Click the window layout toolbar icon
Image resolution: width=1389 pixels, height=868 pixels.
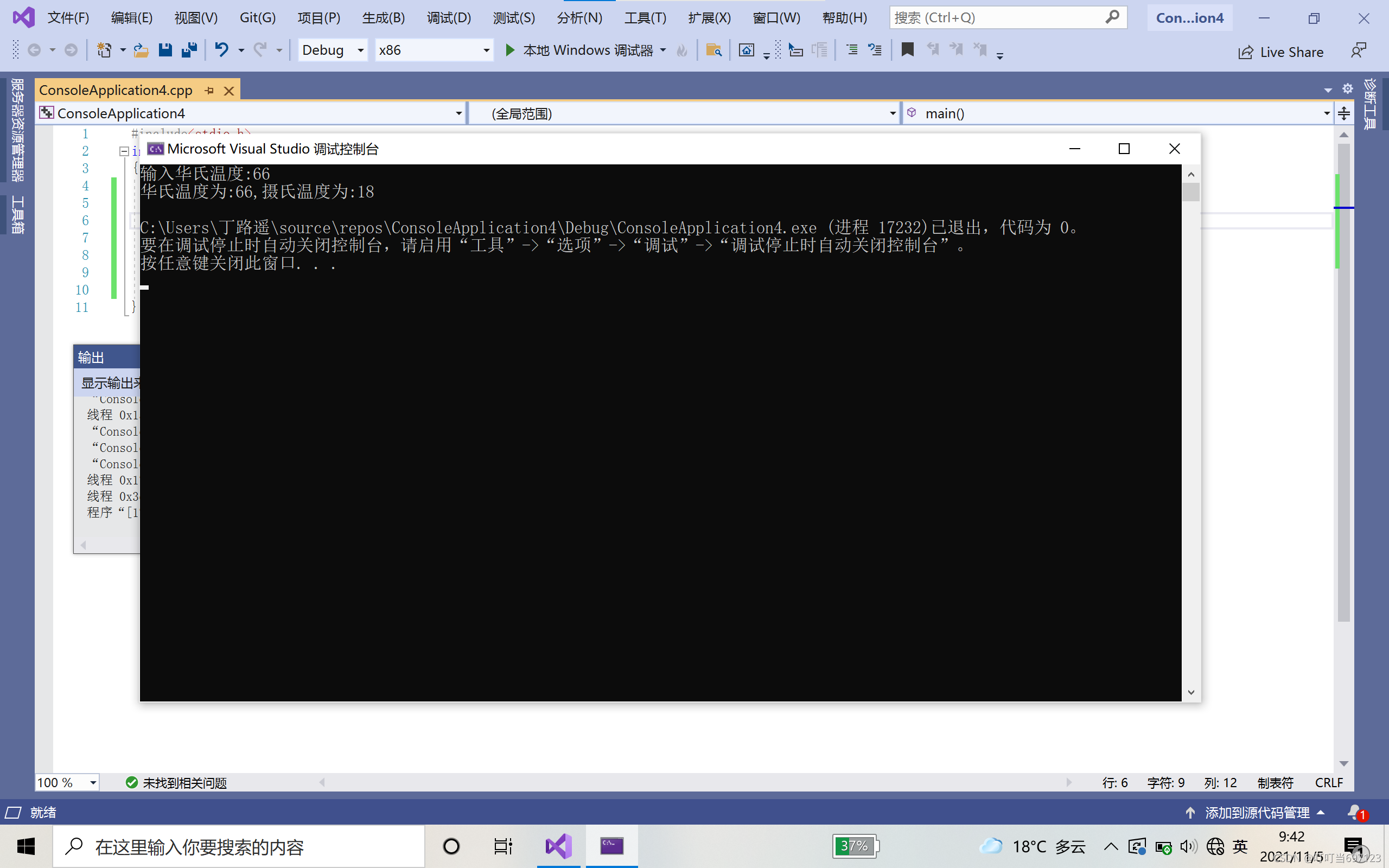(x=746, y=50)
